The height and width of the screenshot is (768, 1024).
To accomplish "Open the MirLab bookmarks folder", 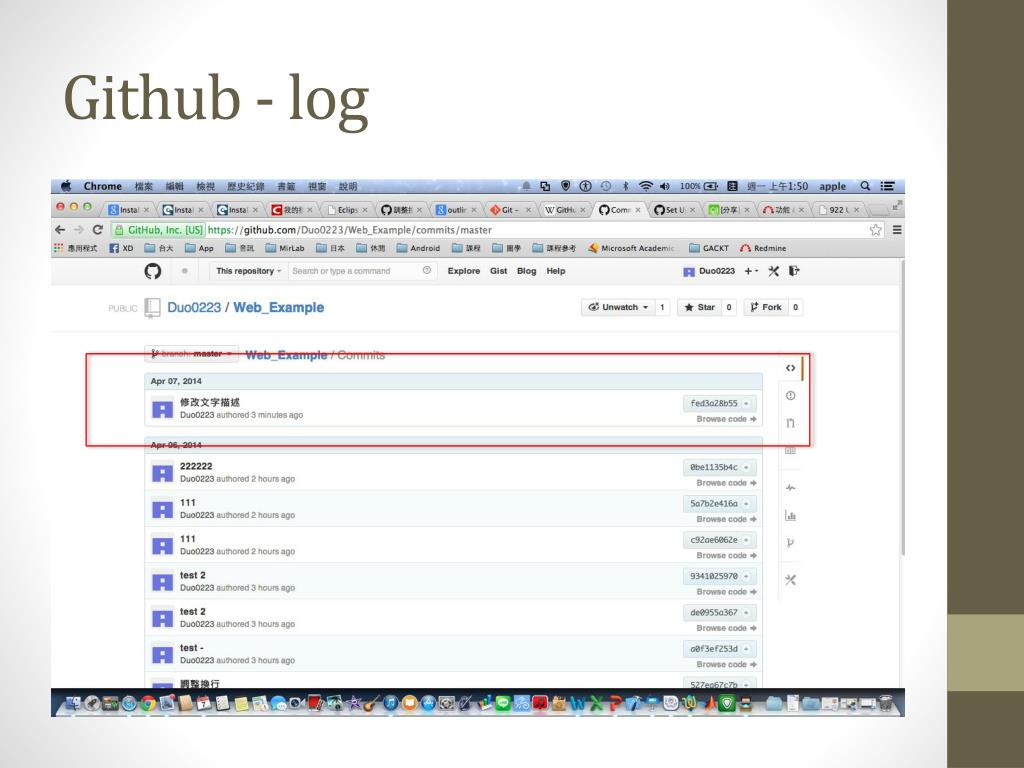I will (x=285, y=248).
